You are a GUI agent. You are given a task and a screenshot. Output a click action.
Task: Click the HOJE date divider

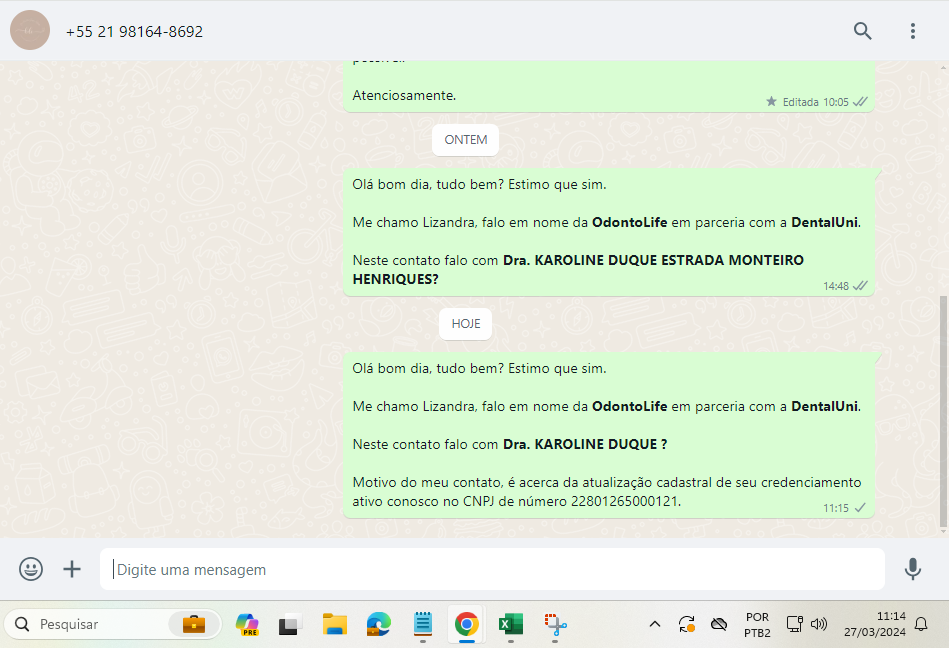tap(465, 324)
